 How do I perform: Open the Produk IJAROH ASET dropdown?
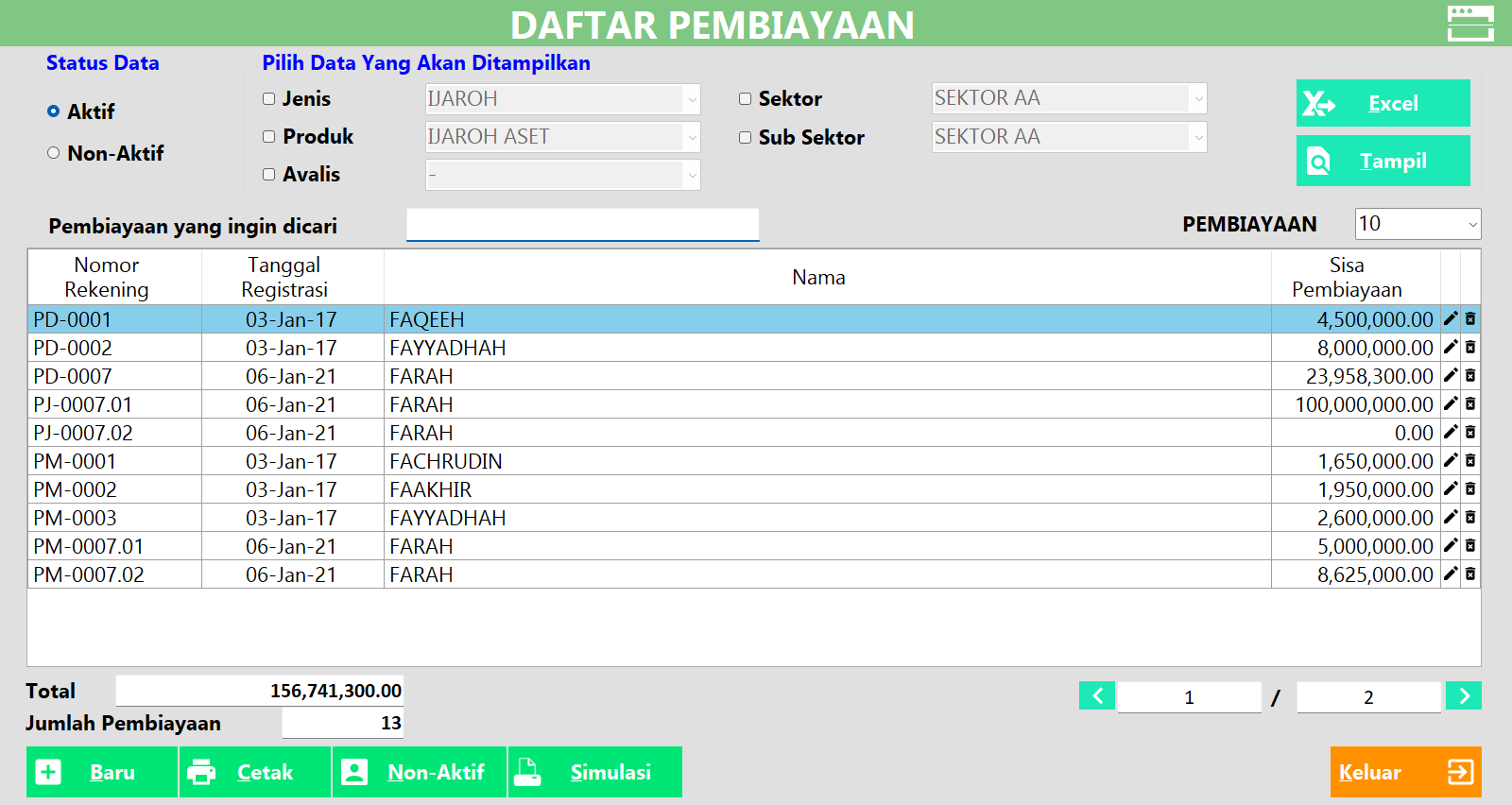pos(692,137)
